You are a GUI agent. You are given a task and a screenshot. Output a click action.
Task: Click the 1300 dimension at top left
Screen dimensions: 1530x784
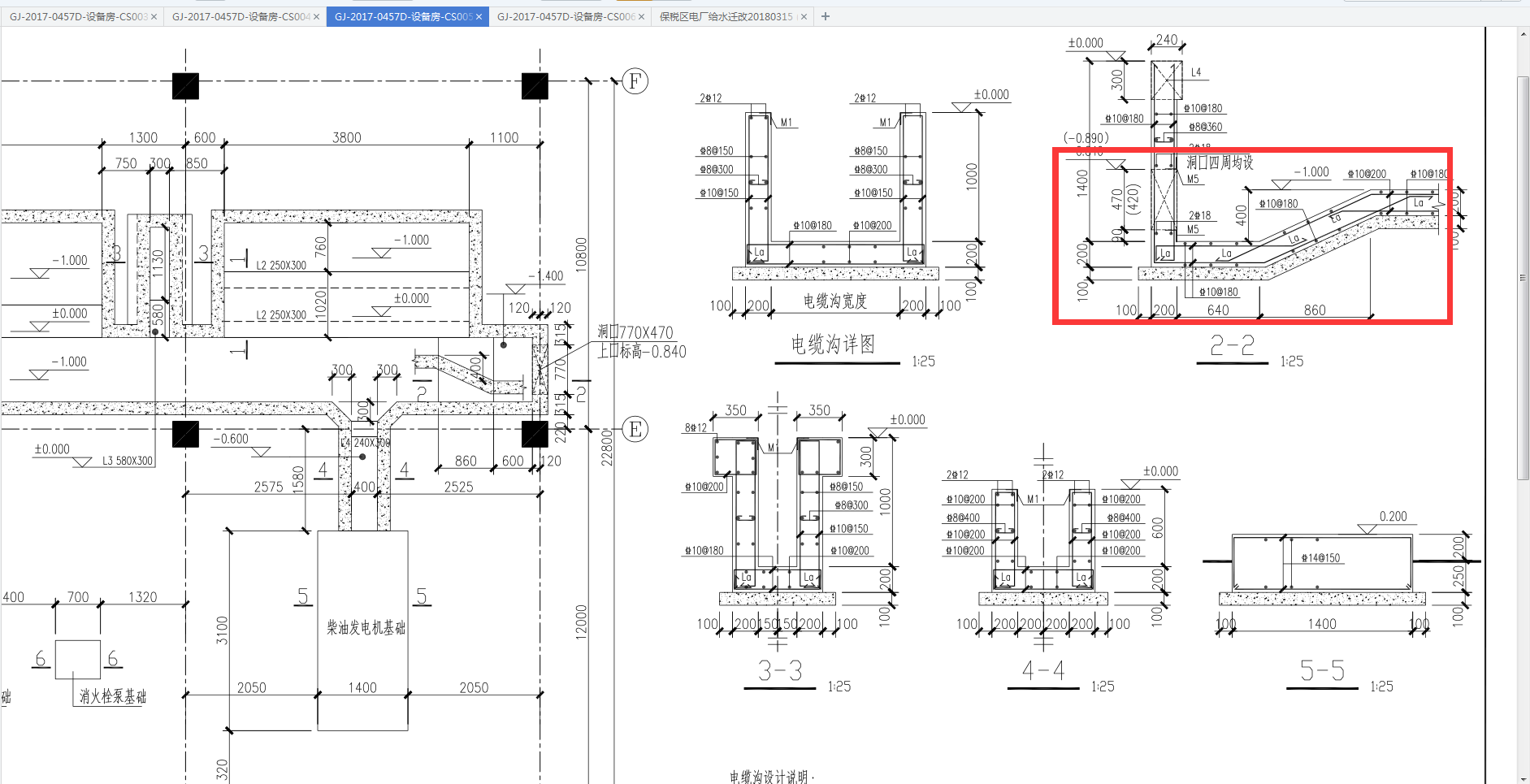pyautogui.click(x=143, y=138)
